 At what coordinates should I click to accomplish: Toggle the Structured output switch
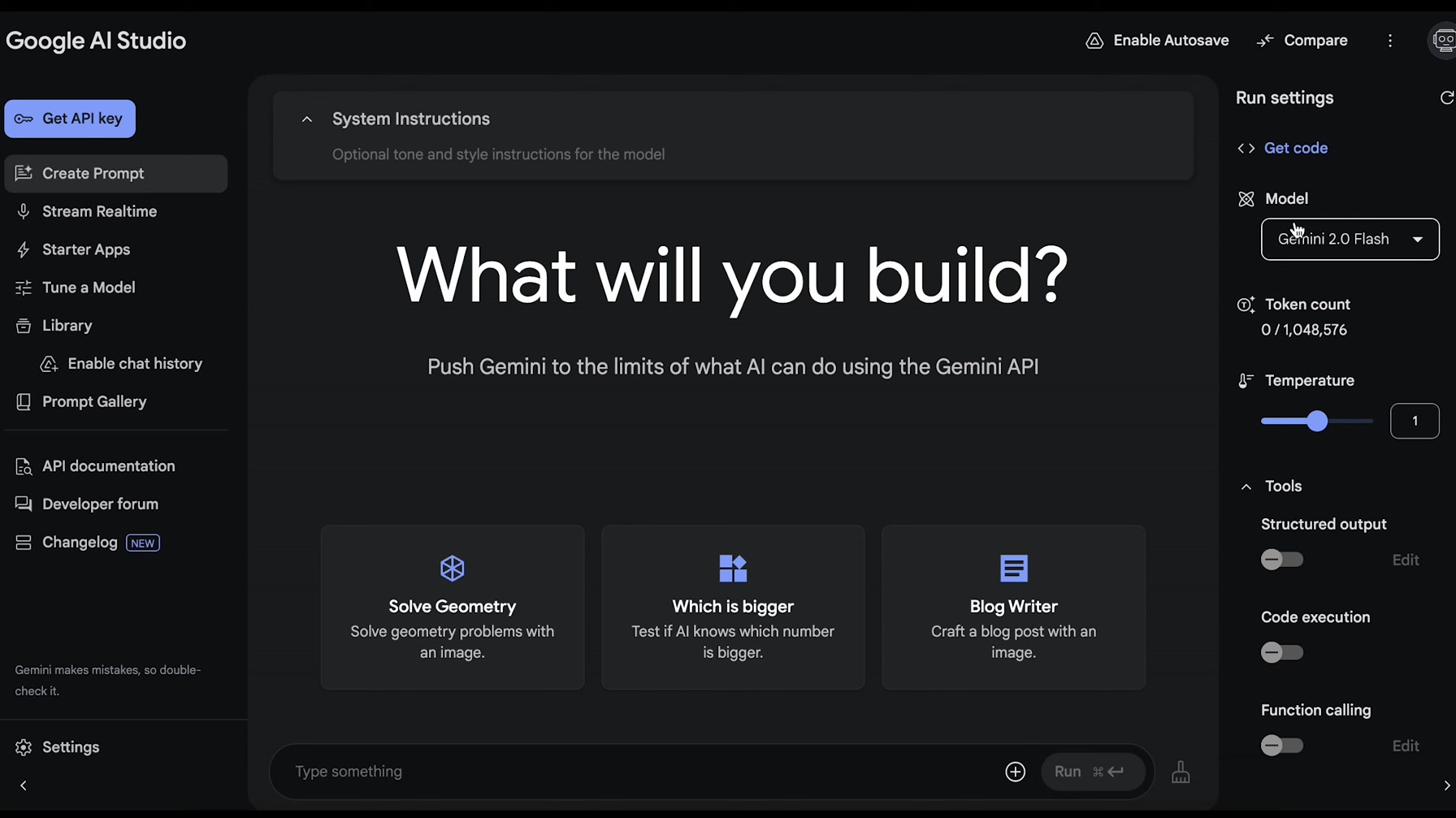pos(1282,560)
